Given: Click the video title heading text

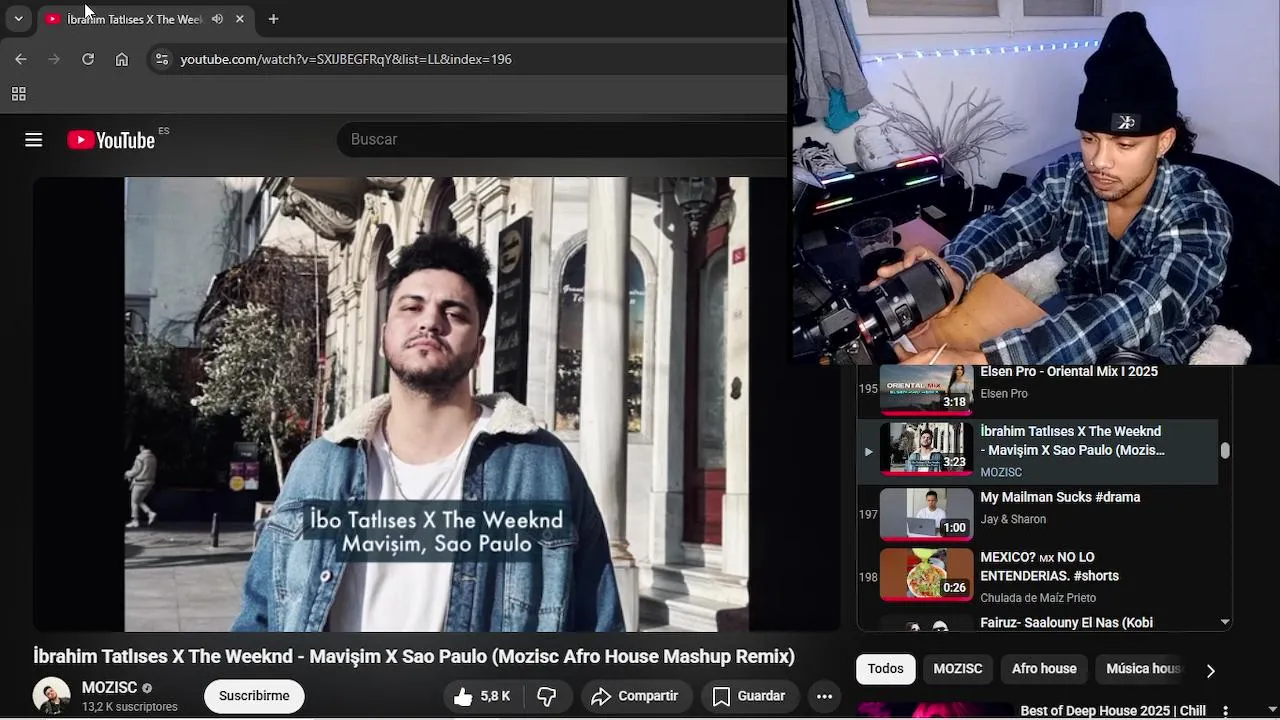Looking at the screenshot, I should click(414, 657).
